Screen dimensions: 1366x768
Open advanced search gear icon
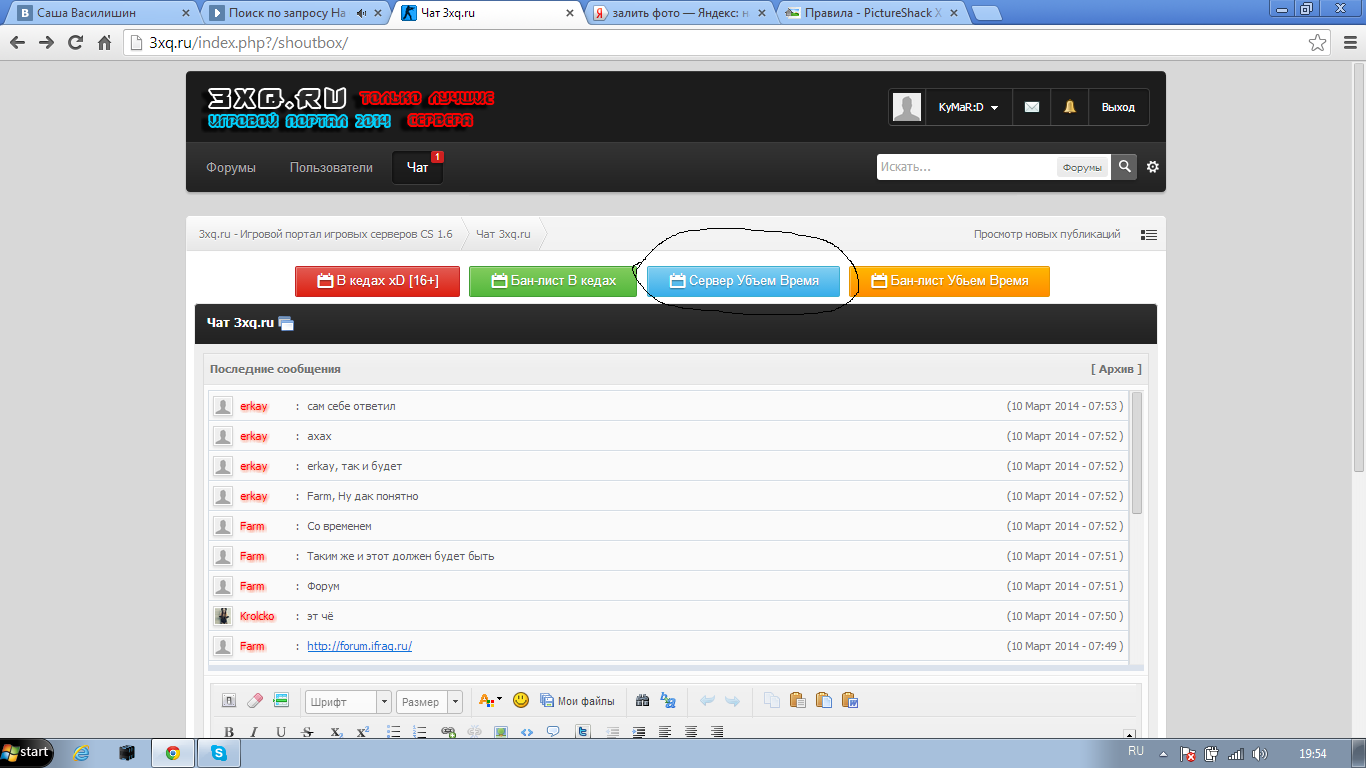1153,167
